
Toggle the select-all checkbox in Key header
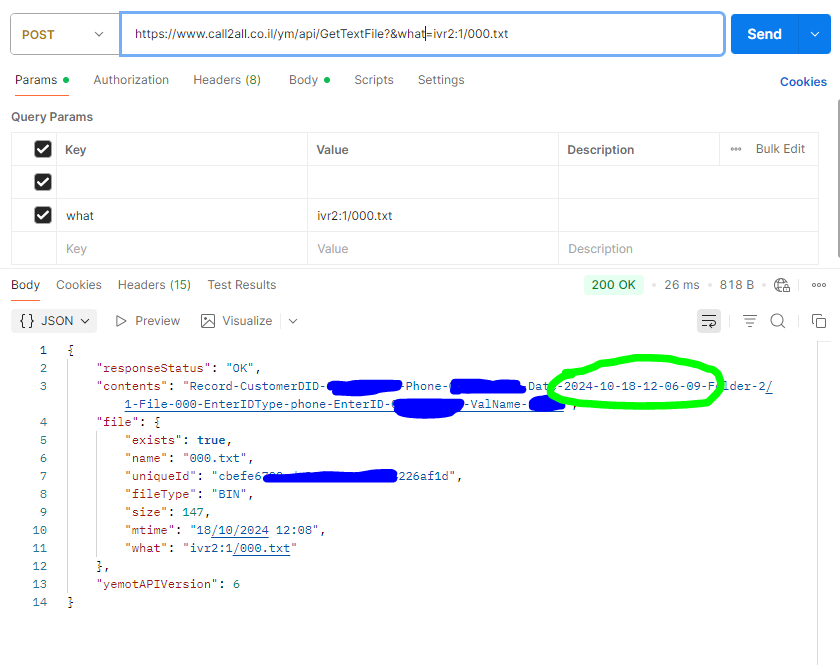(x=43, y=149)
